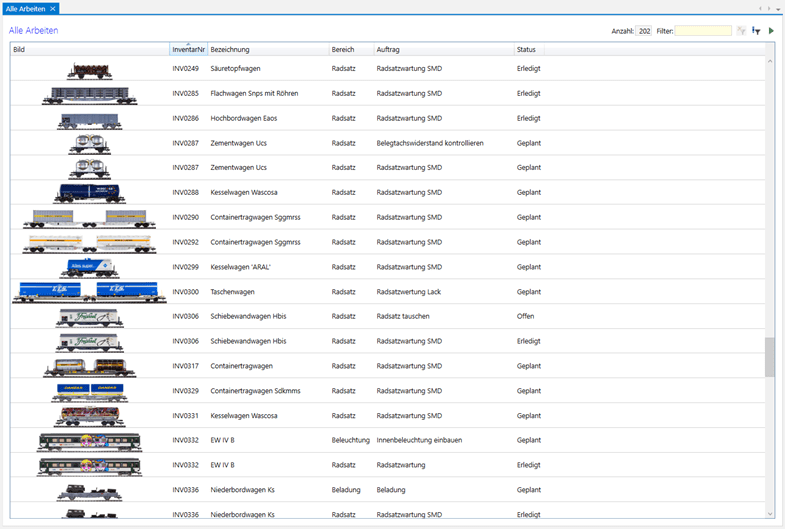The height and width of the screenshot is (529, 785).
Task: Click the scroll up arrow of the list
Action: [x=769, y=62]
